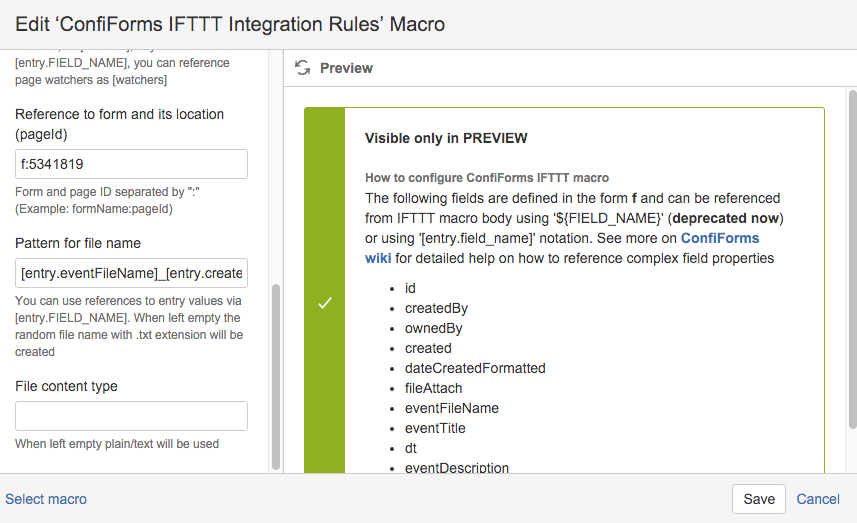Click the preview pane scrollbar

pyautogui.click(x=851, y=260)
